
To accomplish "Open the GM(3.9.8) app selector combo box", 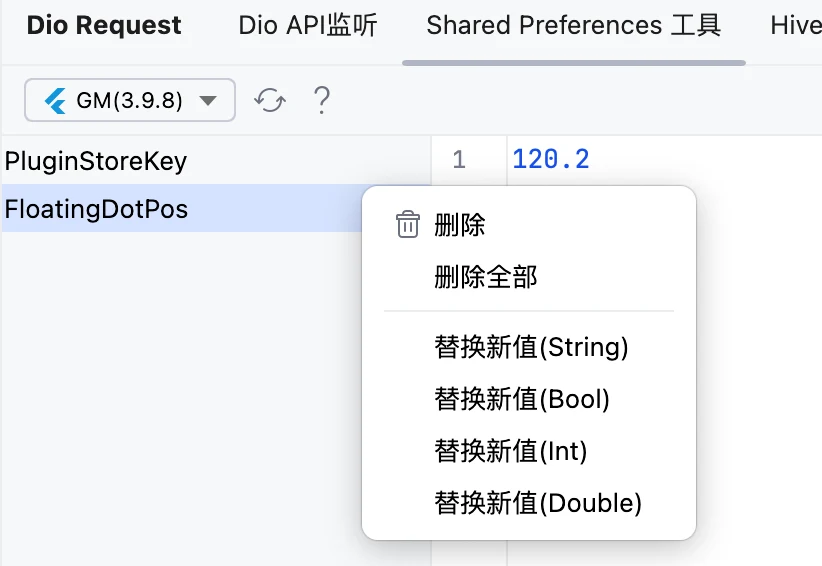I will click(x=129, y=100).
